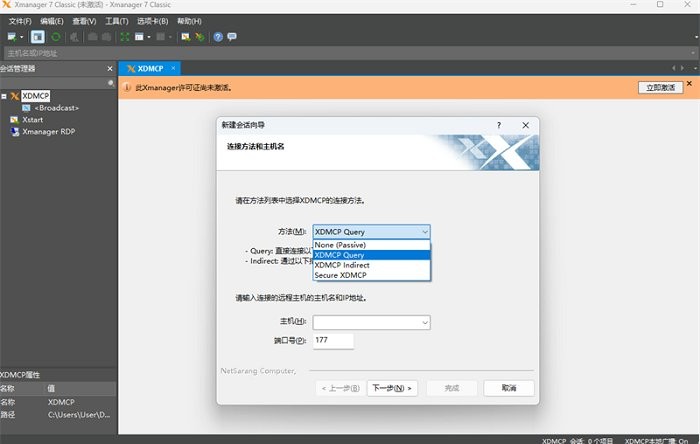Open the 工具(T) menu
700x444 pixels.
(x=117, y=21)
